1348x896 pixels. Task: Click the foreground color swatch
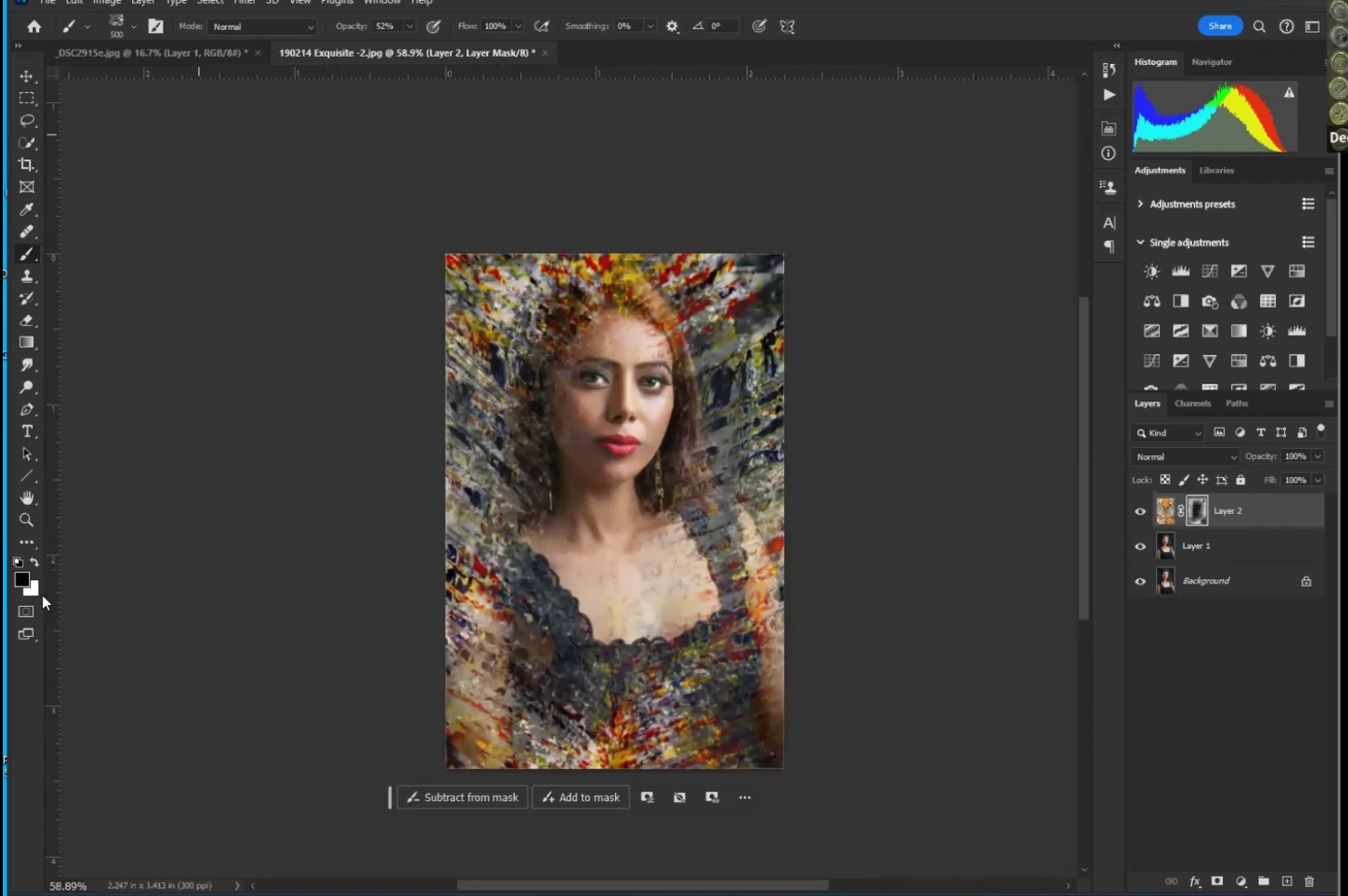22,579
